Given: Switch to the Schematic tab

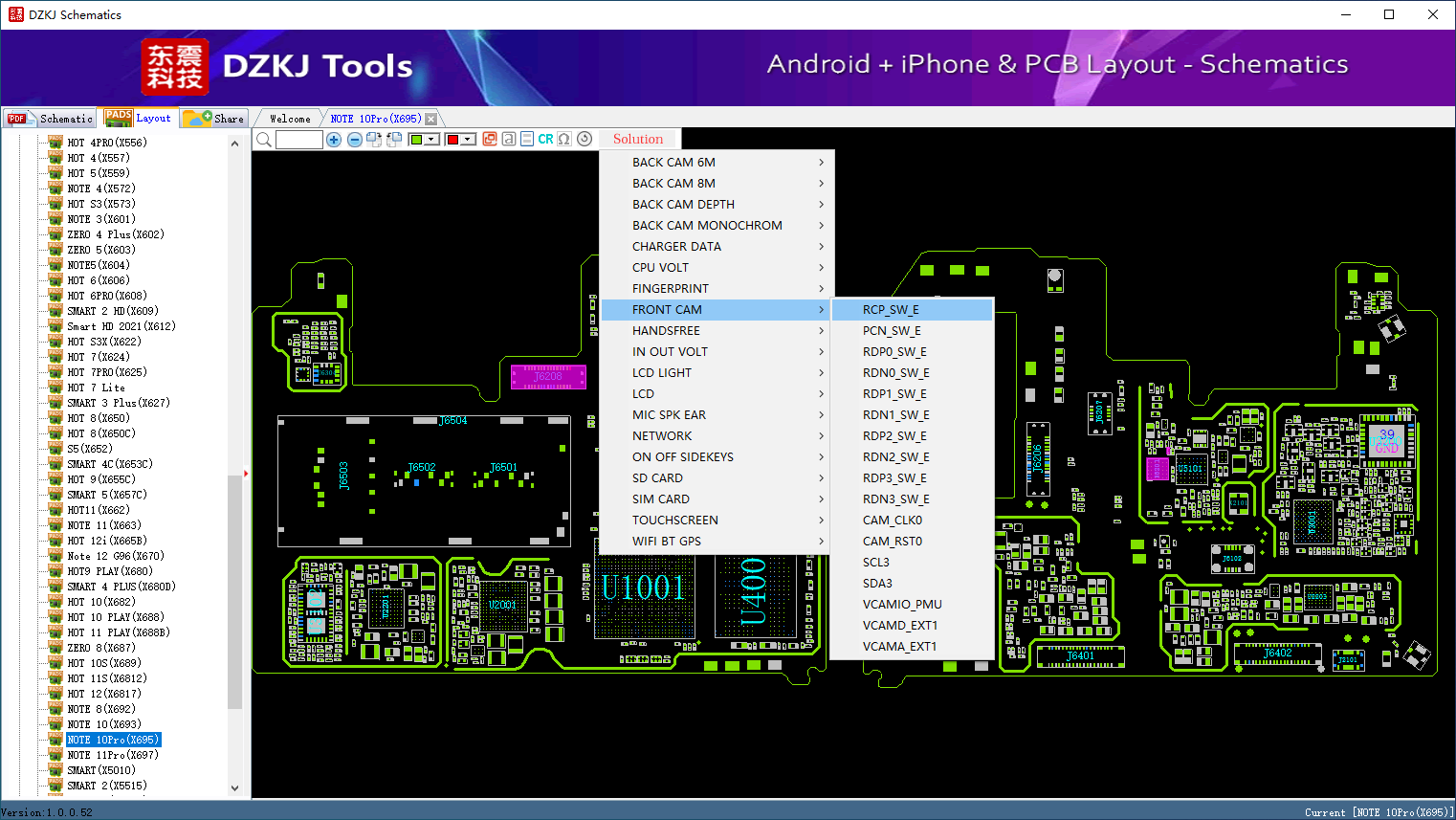Looking at the screenshot, I should pyautogui.click(x=50, y=119).
